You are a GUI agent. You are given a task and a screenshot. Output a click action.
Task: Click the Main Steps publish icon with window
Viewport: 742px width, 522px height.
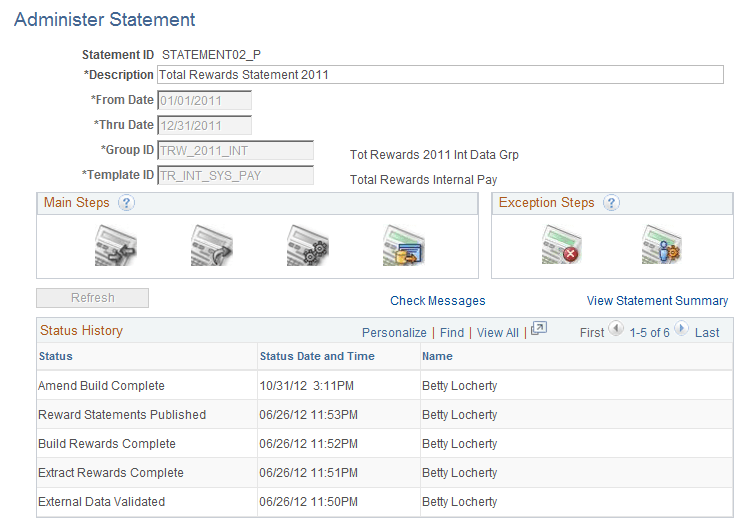pos(404,246)
